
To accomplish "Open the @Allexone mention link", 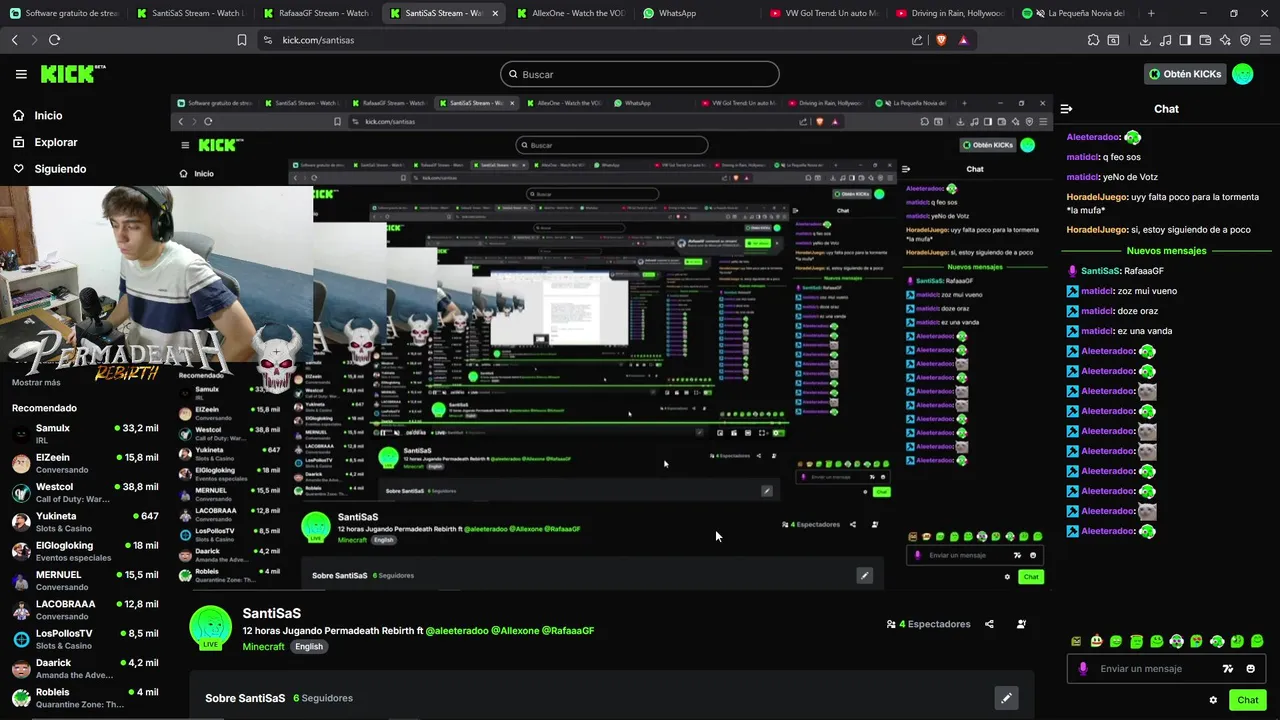I will pos(515,631).
